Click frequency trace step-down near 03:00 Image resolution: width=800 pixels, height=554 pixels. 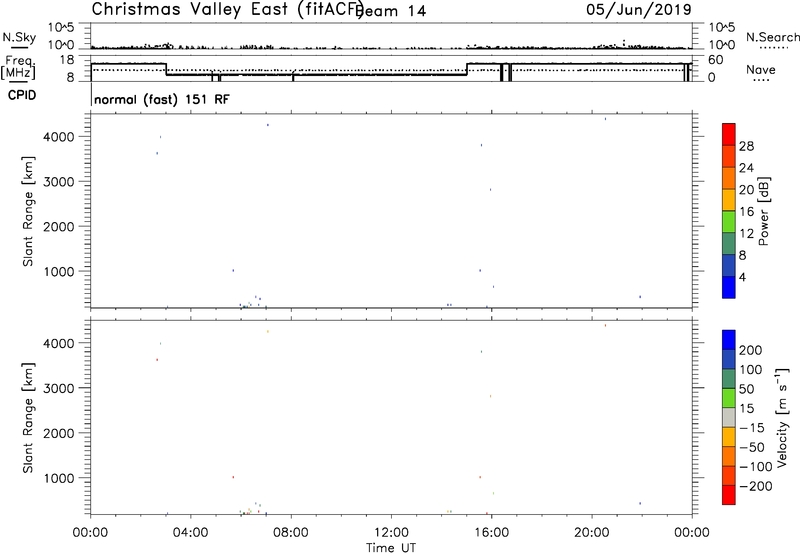[166, 69]
